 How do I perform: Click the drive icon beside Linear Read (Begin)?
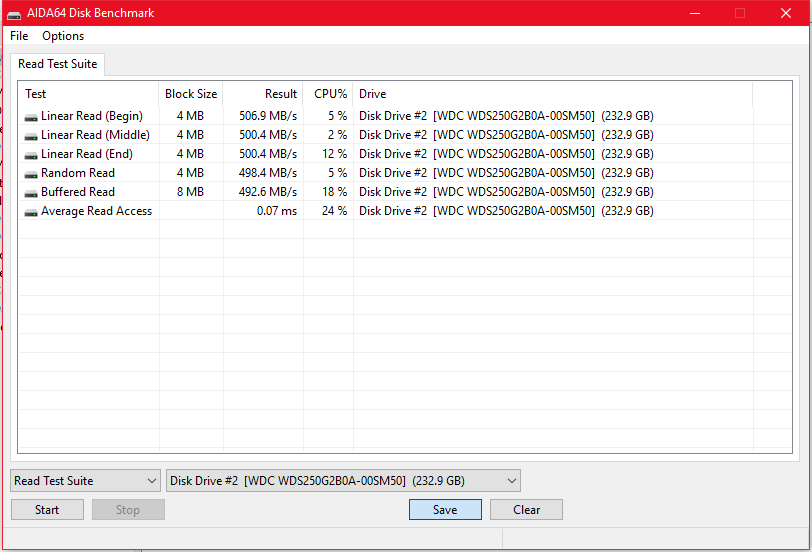(31, 117)
